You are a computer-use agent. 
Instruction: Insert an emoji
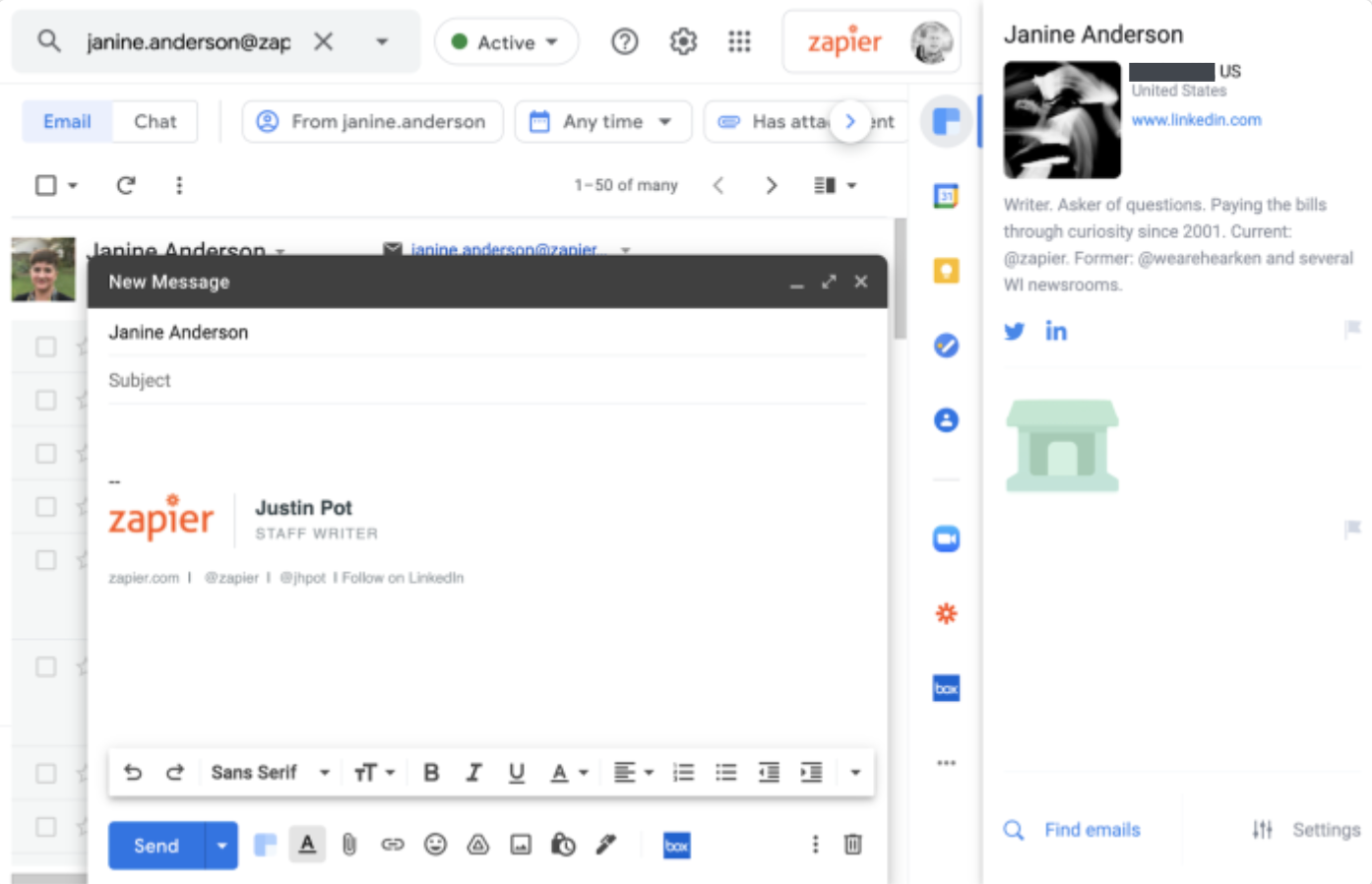[x=435, y=845]
